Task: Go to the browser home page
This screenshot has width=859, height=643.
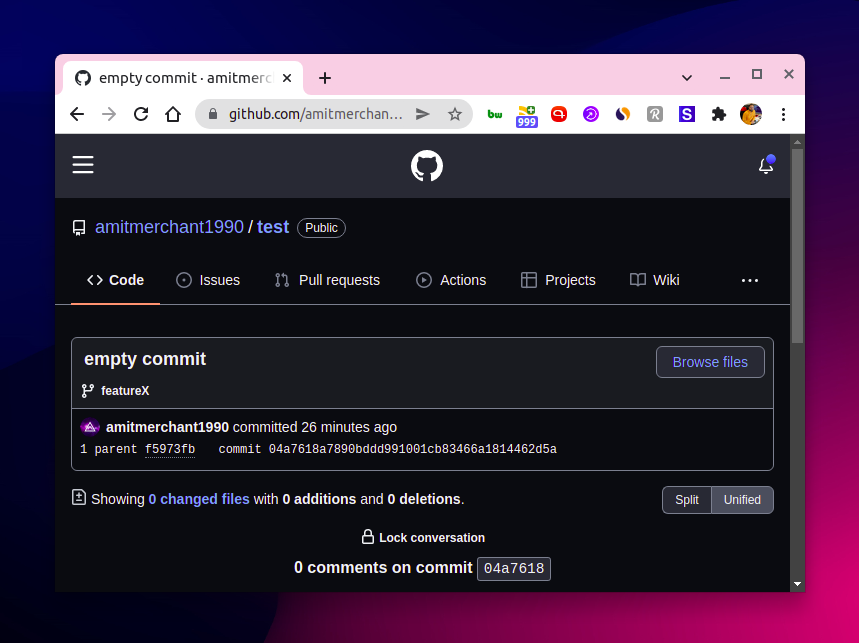Action: pyautogui.click(x=173, y=114)
